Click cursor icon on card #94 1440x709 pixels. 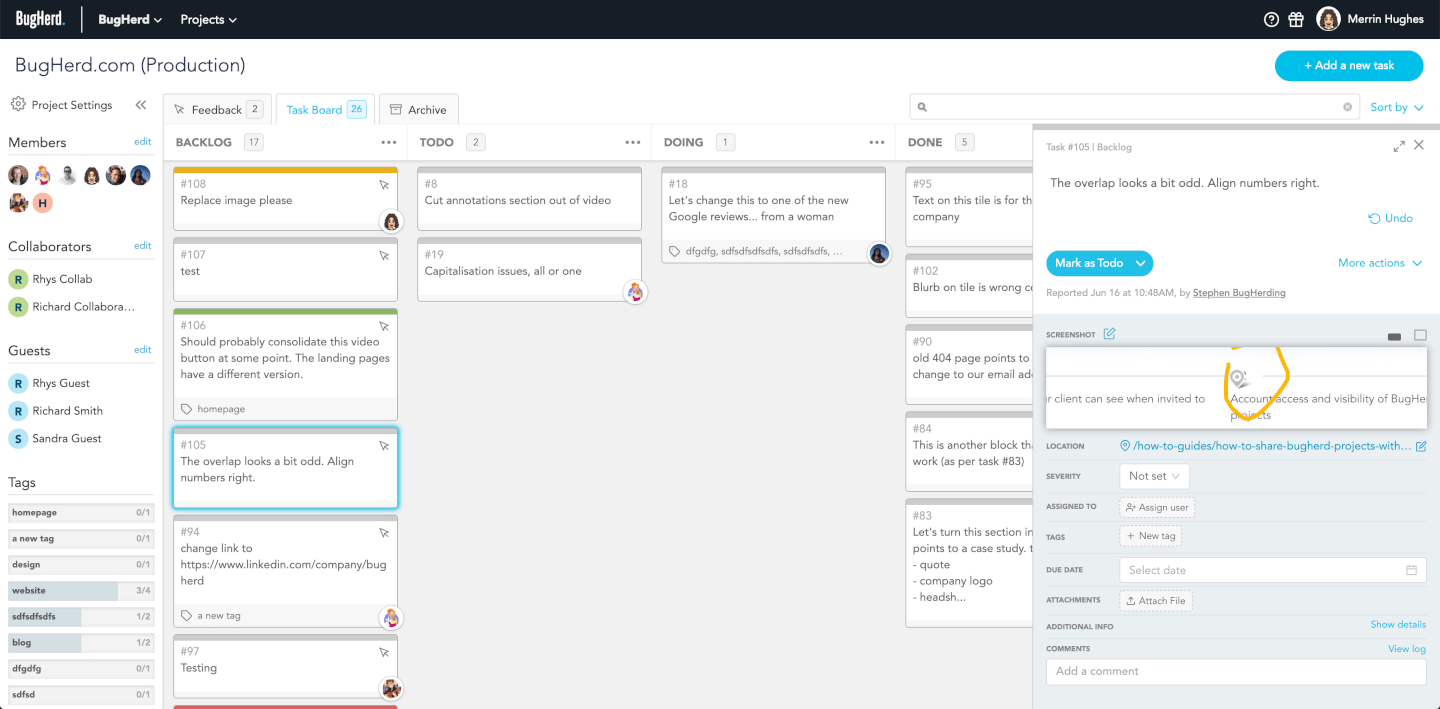384,533
